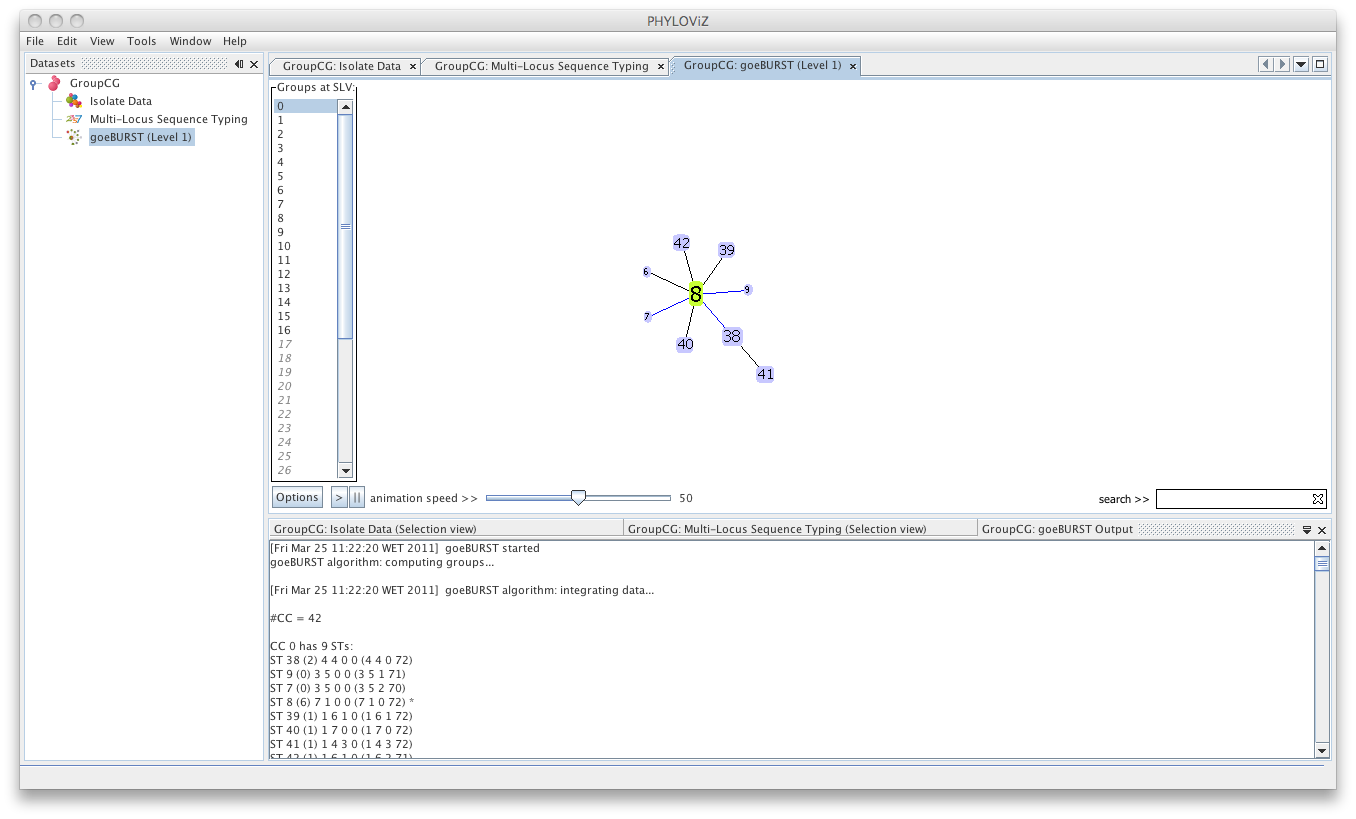Select group 10 in Groups at SLV list
1356x819 pixels.
[x=306, y=246]
